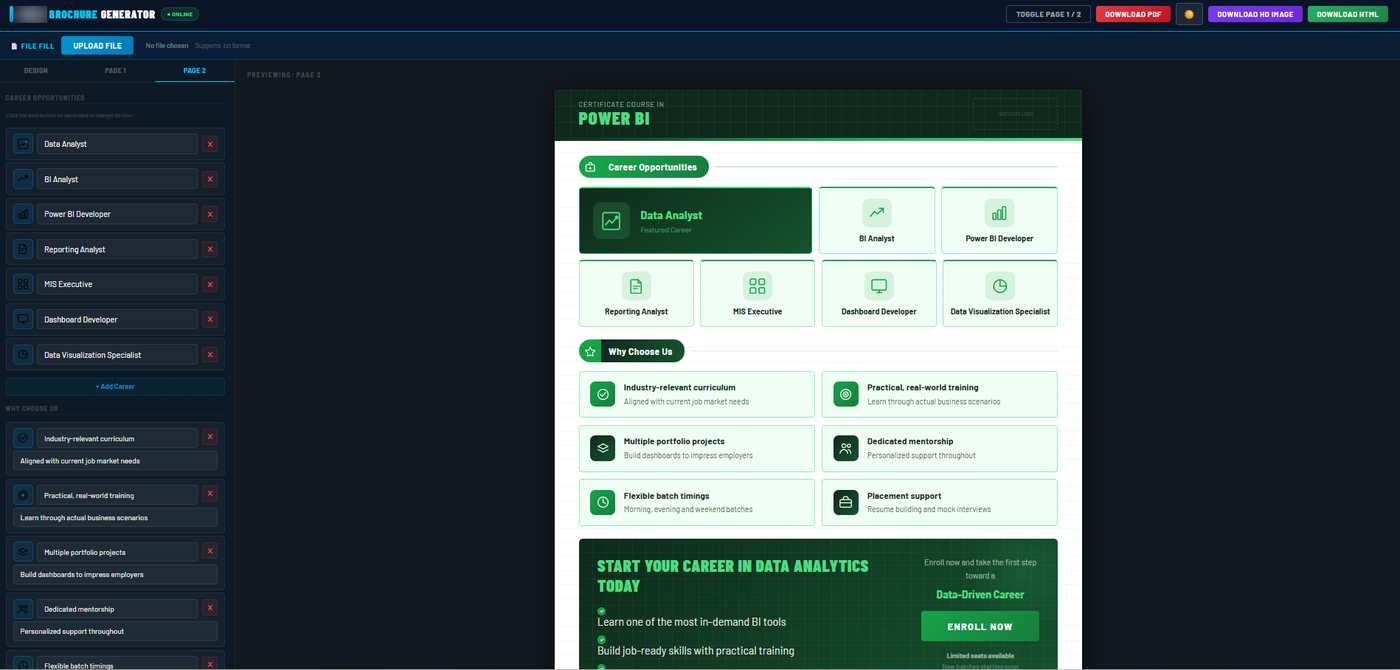Delete the Multiple portfolio projects item
The image size is (1400, 670).
(x=210, y=550)
